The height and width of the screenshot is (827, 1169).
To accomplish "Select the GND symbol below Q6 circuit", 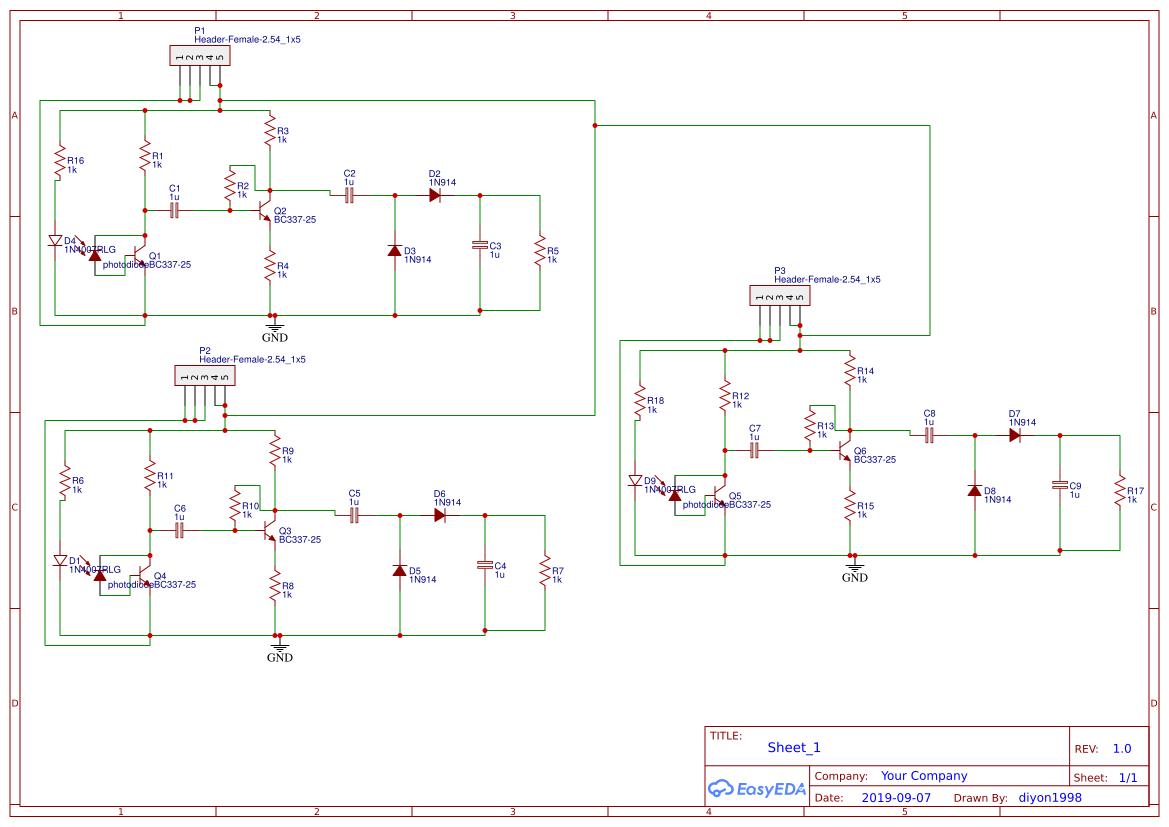I will coord(854,569).
